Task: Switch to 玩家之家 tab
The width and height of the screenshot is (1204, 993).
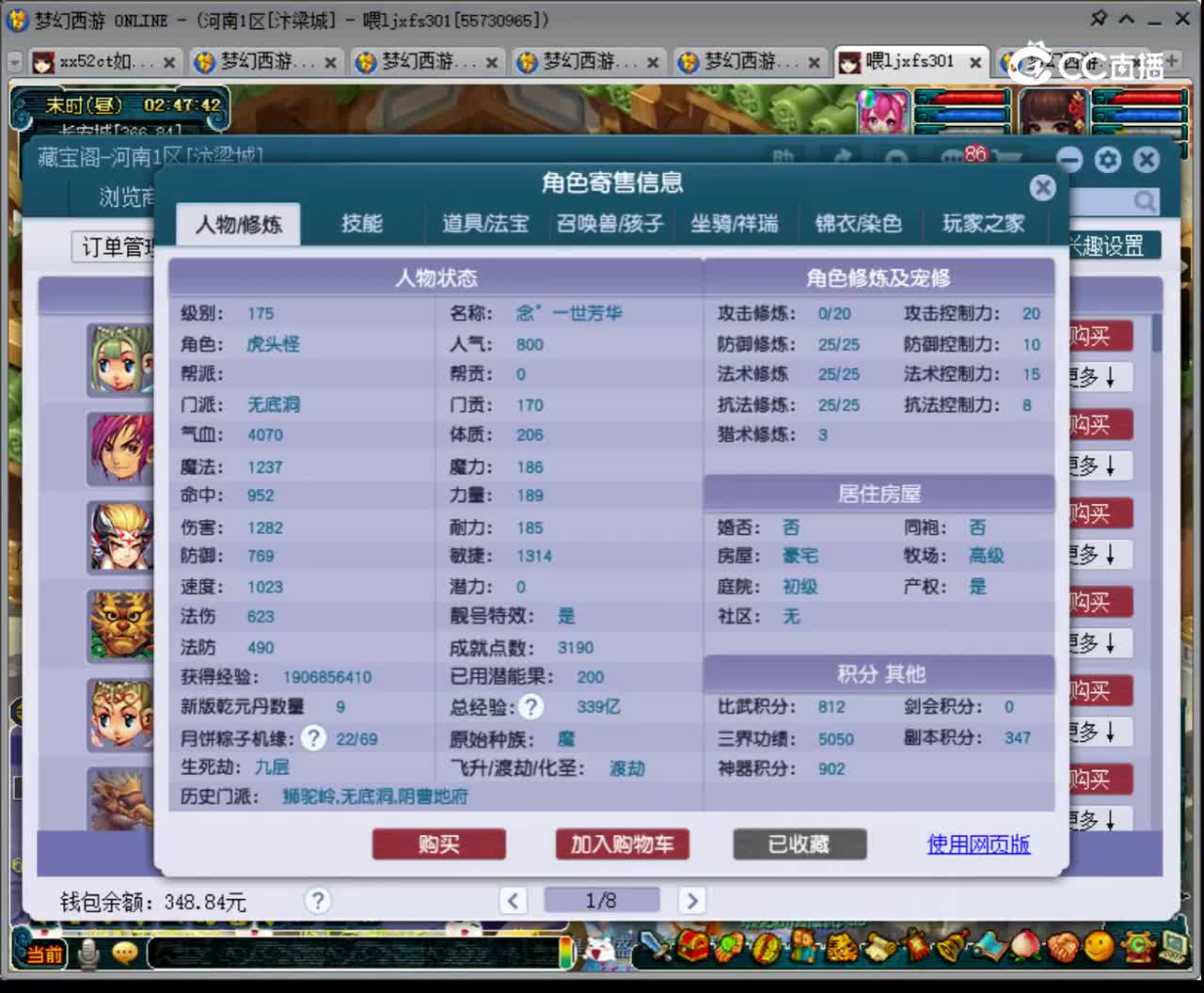Action: (x=984, y=224)
